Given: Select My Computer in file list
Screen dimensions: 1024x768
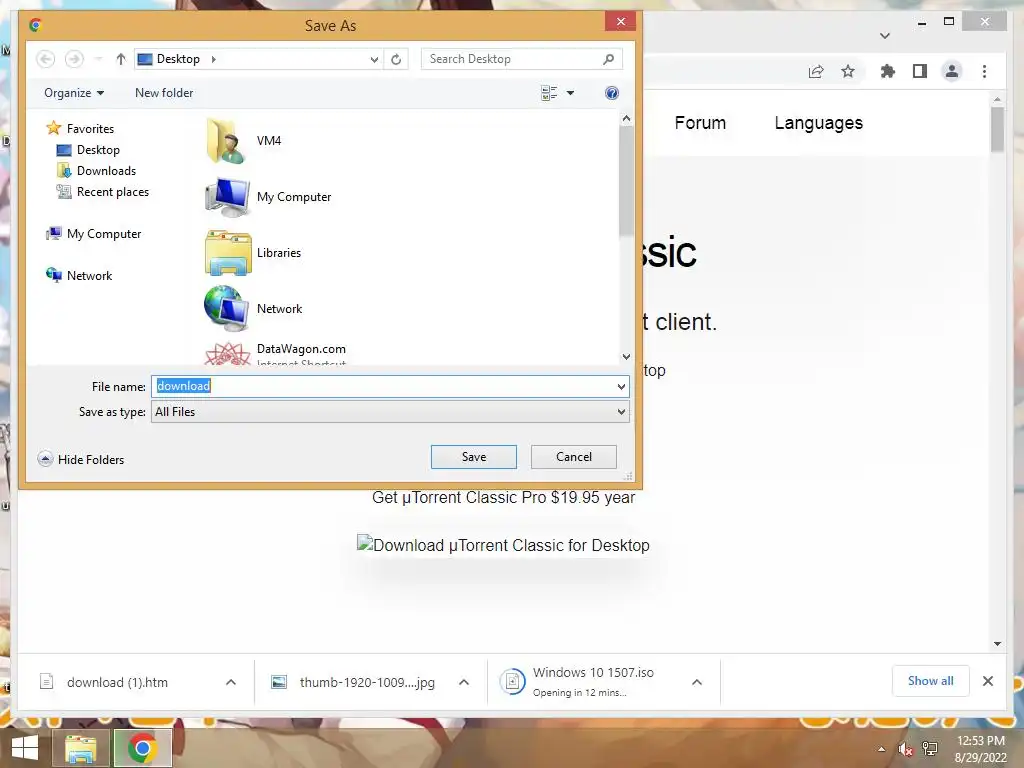Looking at the screenshot, I should tap(268, 197).
